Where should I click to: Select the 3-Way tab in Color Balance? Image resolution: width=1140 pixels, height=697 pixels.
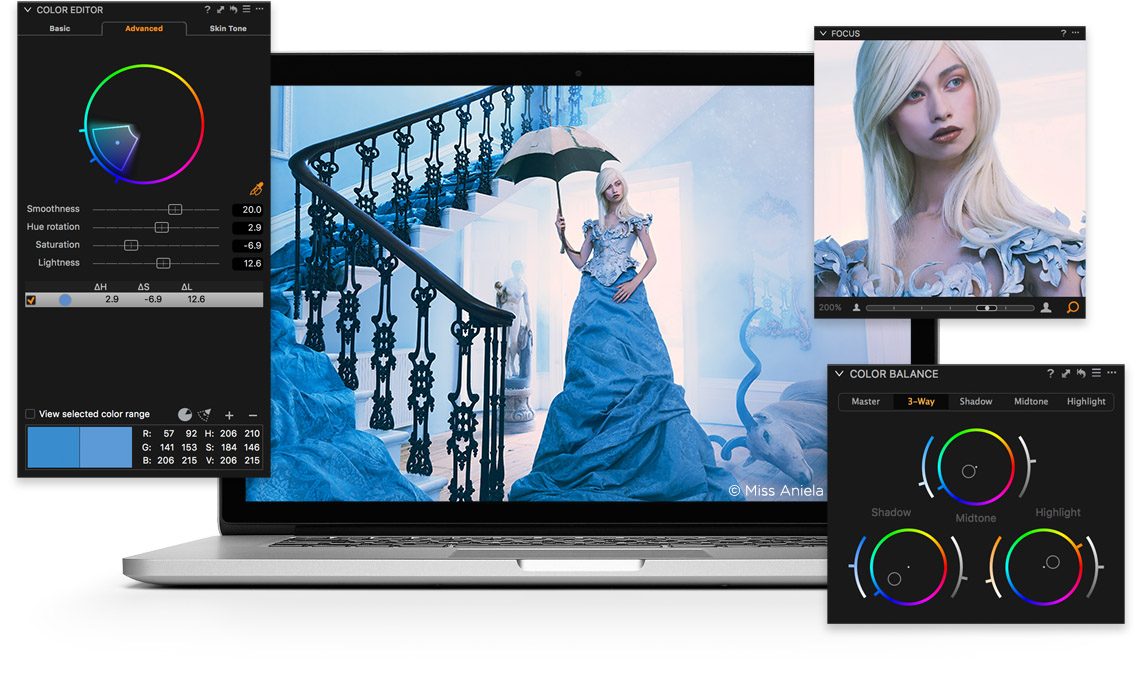pos(921,401)
